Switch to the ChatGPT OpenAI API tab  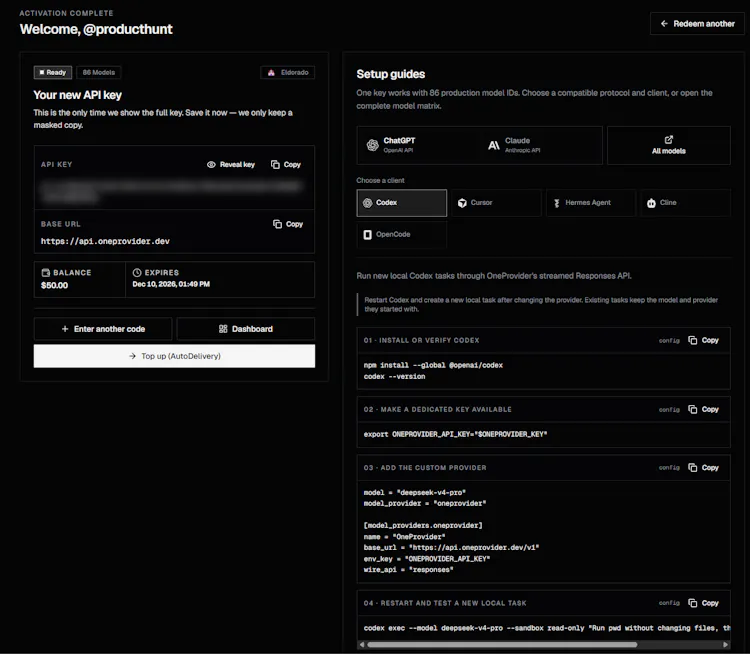418,145
